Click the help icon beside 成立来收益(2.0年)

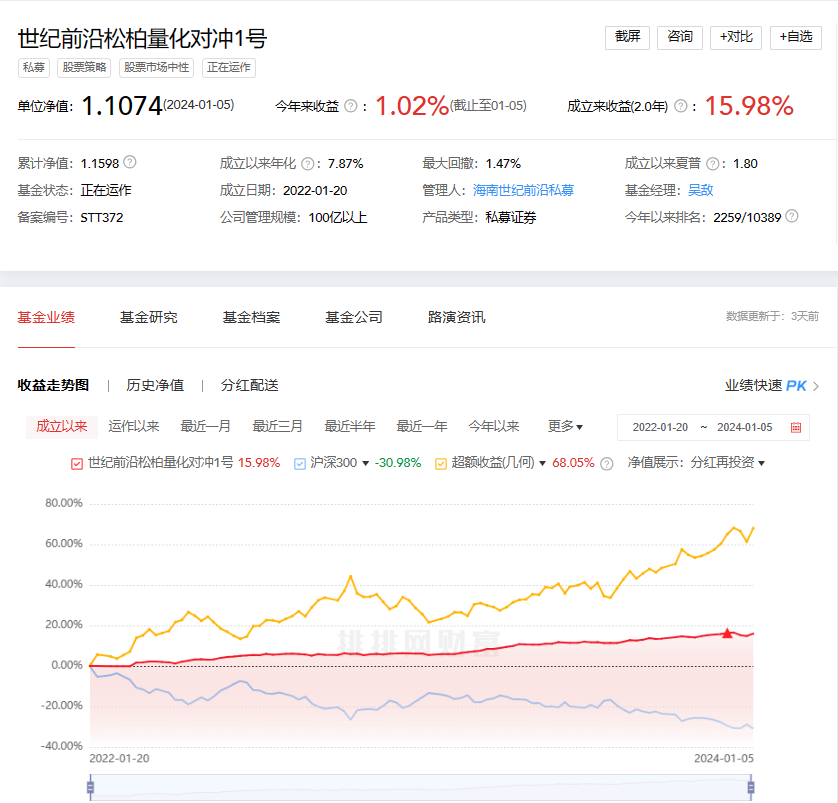[680, 106]
